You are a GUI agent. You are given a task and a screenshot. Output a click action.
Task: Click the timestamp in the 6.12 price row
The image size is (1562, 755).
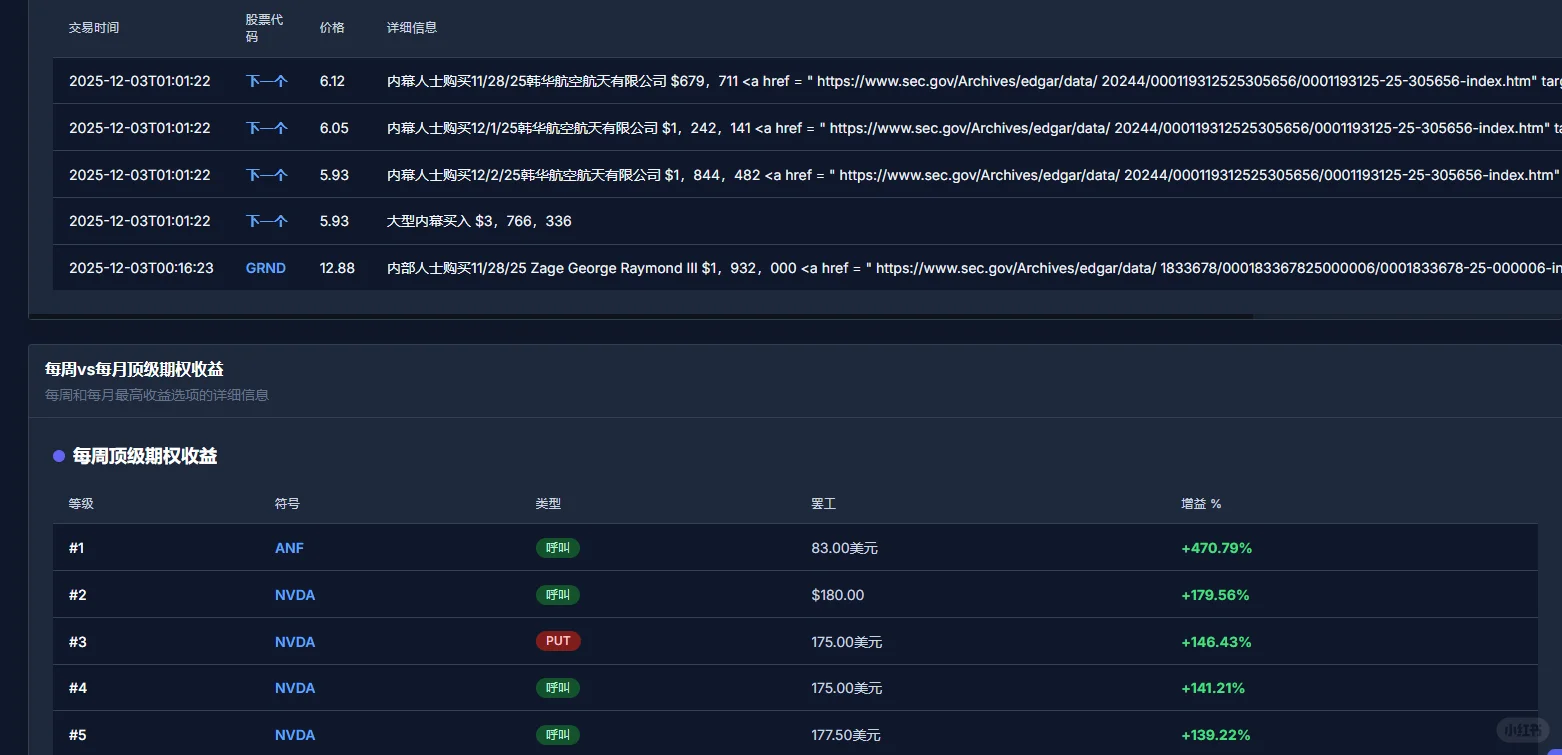pyautogui.click(x=140, y=81)
